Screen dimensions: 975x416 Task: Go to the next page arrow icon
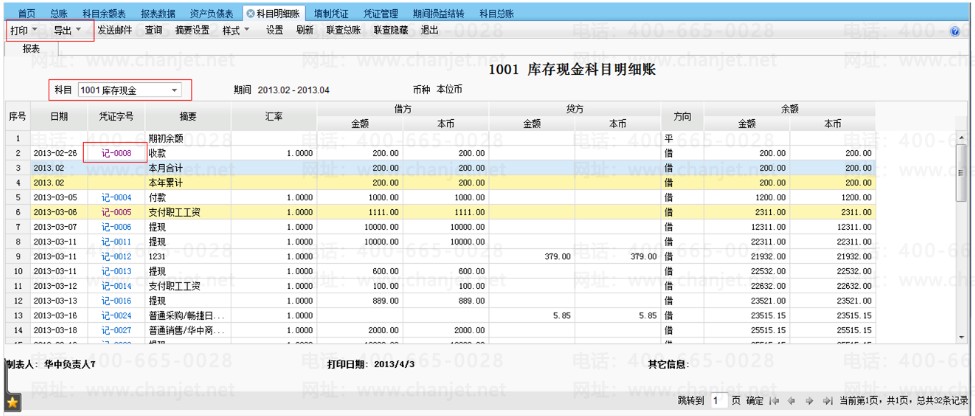tap(810, 401)
